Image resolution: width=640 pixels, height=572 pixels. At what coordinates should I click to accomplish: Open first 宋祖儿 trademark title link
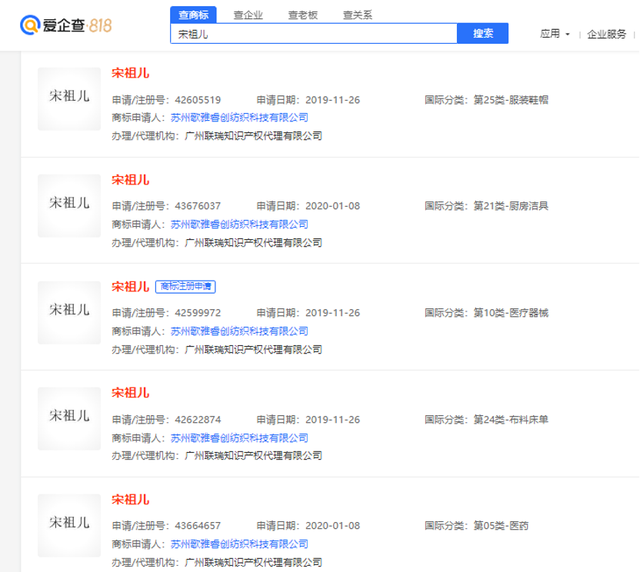[130, 73]
